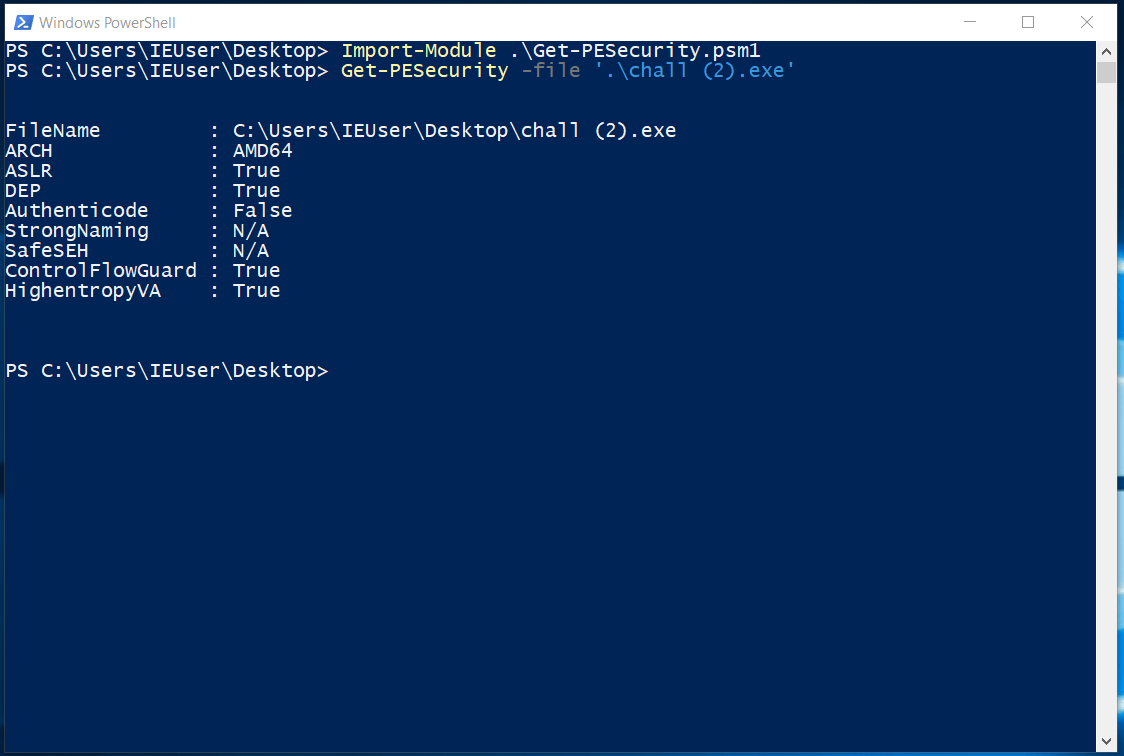1124x756 pixels.
Task: Click the .\Get-PESecurity.psm1 module path
Action: tap(635, 51)
